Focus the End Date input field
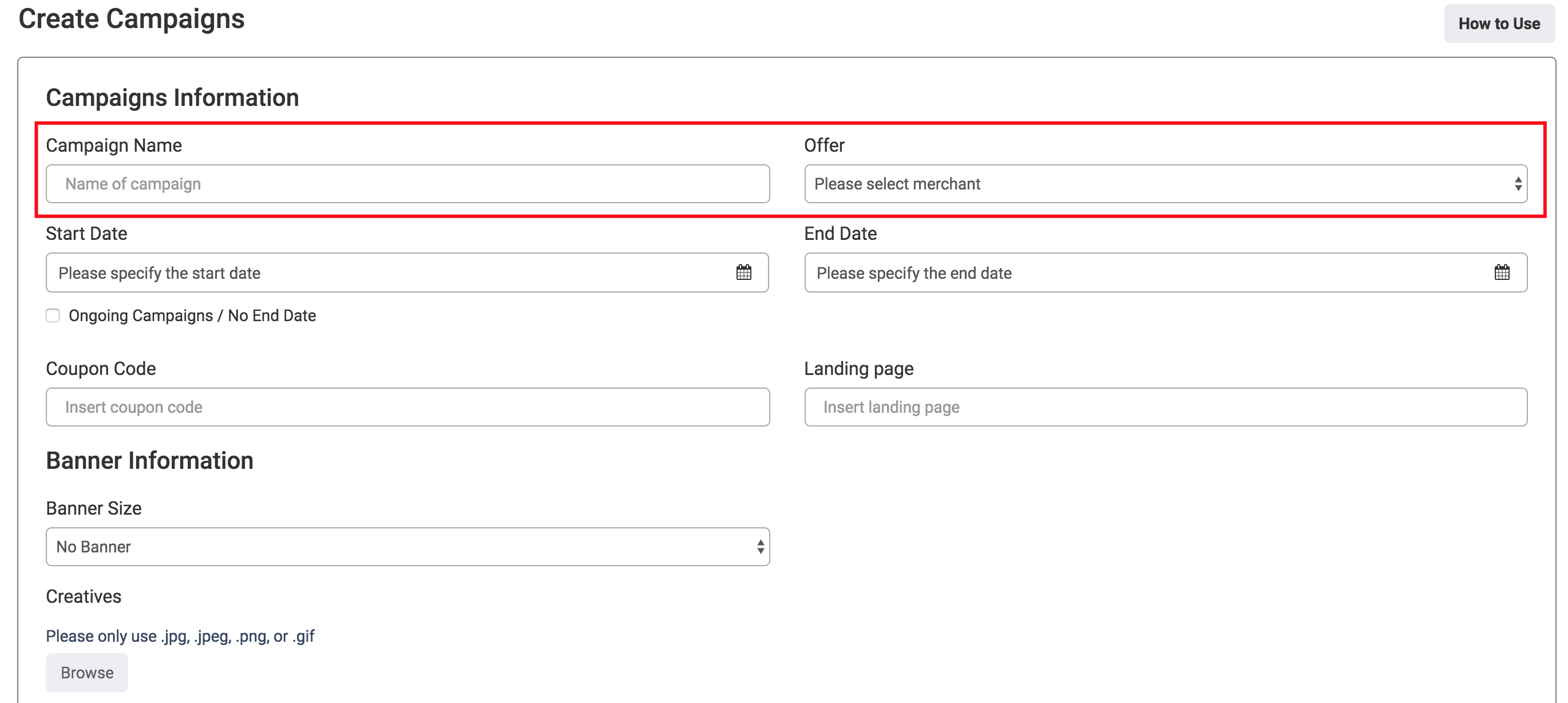 [x=1166, y=273]
